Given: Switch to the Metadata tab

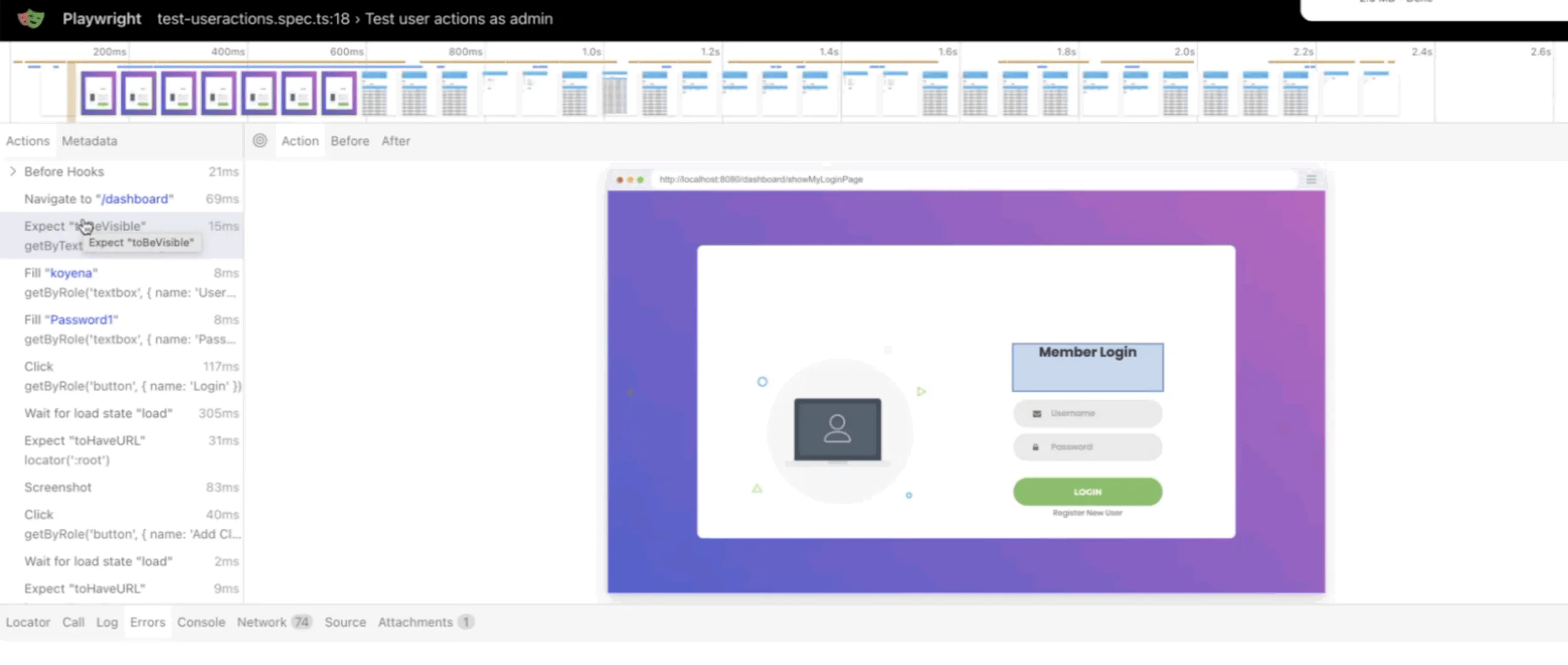Looking at the screenshot, I should pyautogui.click(x=89, y=141).
